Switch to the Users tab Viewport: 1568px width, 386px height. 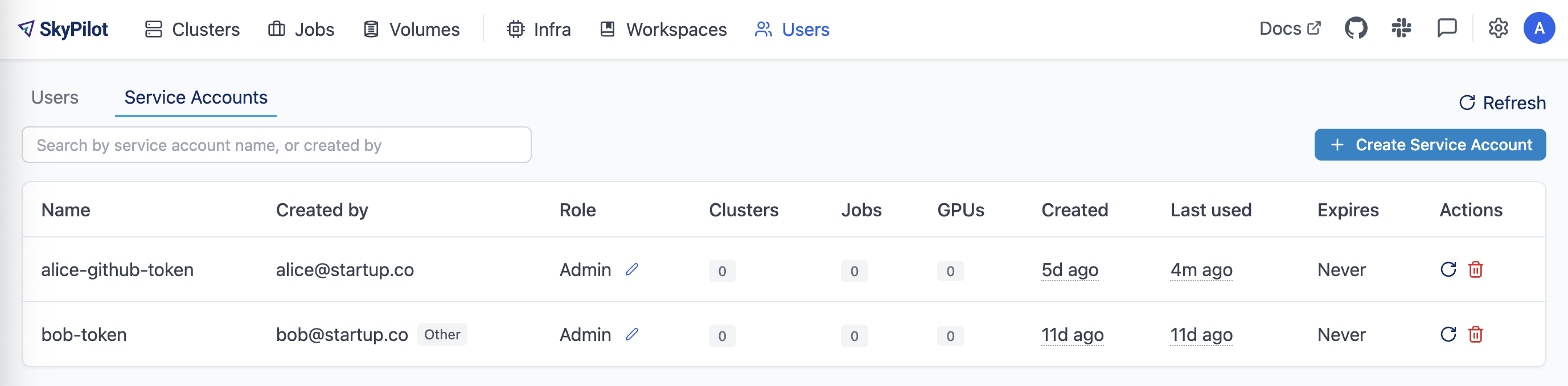click(x=55, y=97)
